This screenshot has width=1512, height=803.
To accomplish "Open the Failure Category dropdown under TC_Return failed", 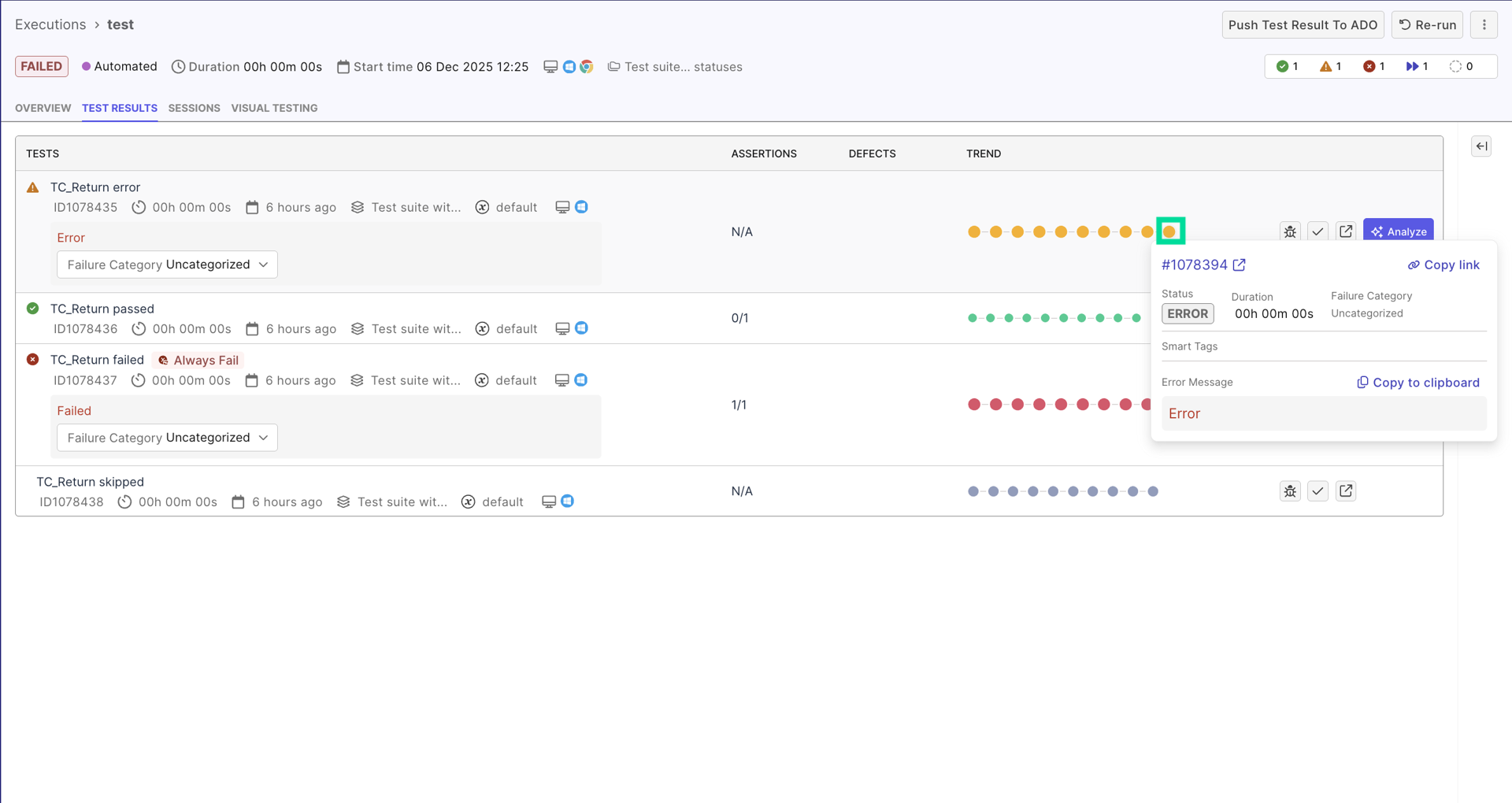I will click(166, 438).
